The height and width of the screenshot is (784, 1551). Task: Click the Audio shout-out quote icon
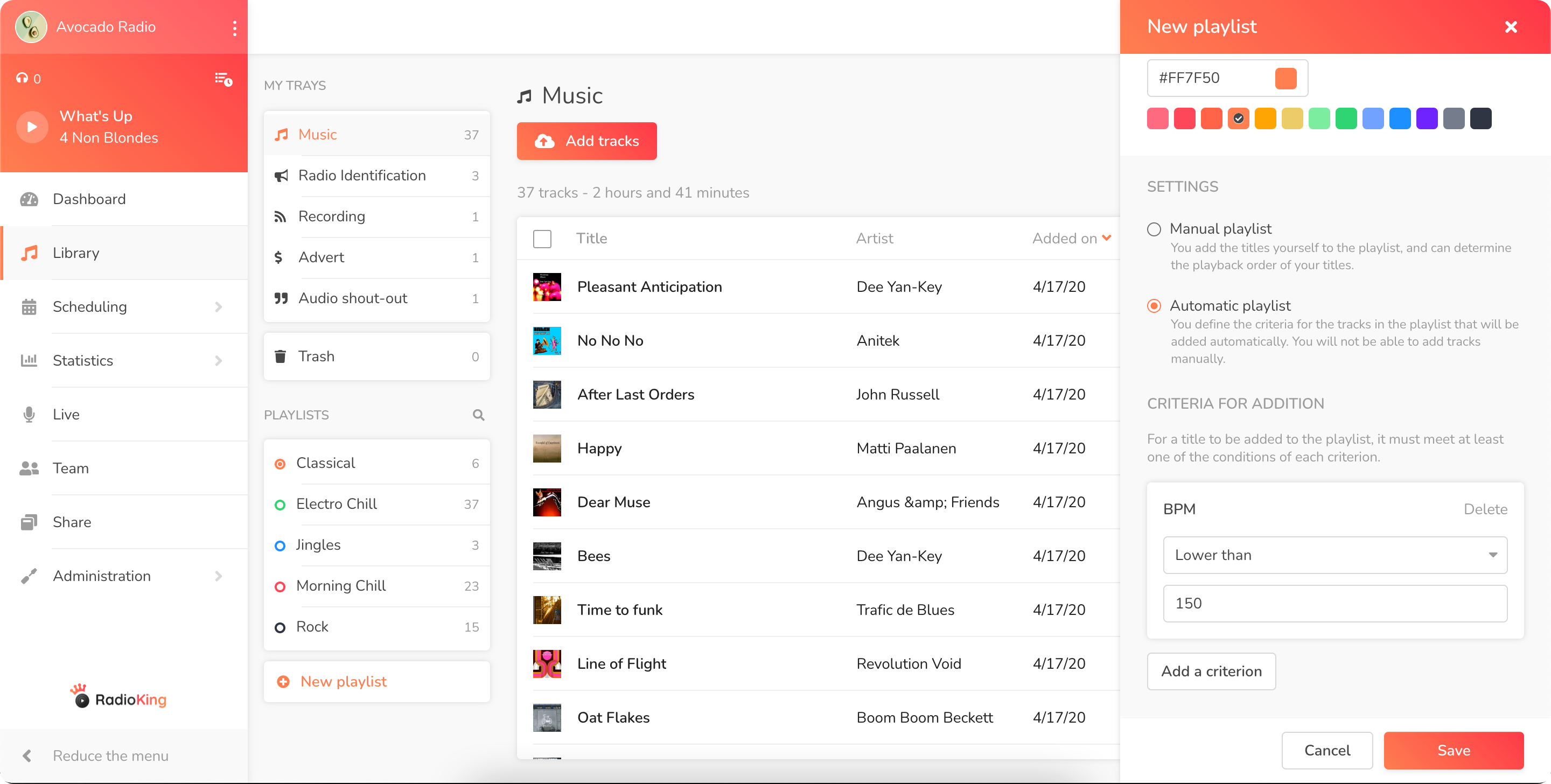point(281,298)
